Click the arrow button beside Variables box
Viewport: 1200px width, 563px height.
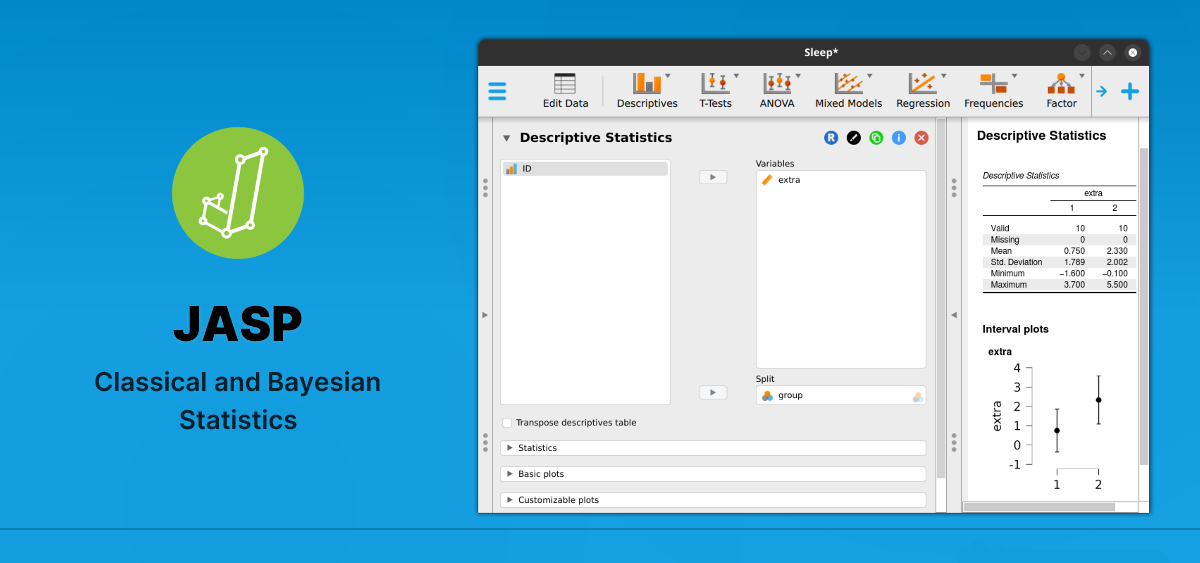tap(712, 177)
